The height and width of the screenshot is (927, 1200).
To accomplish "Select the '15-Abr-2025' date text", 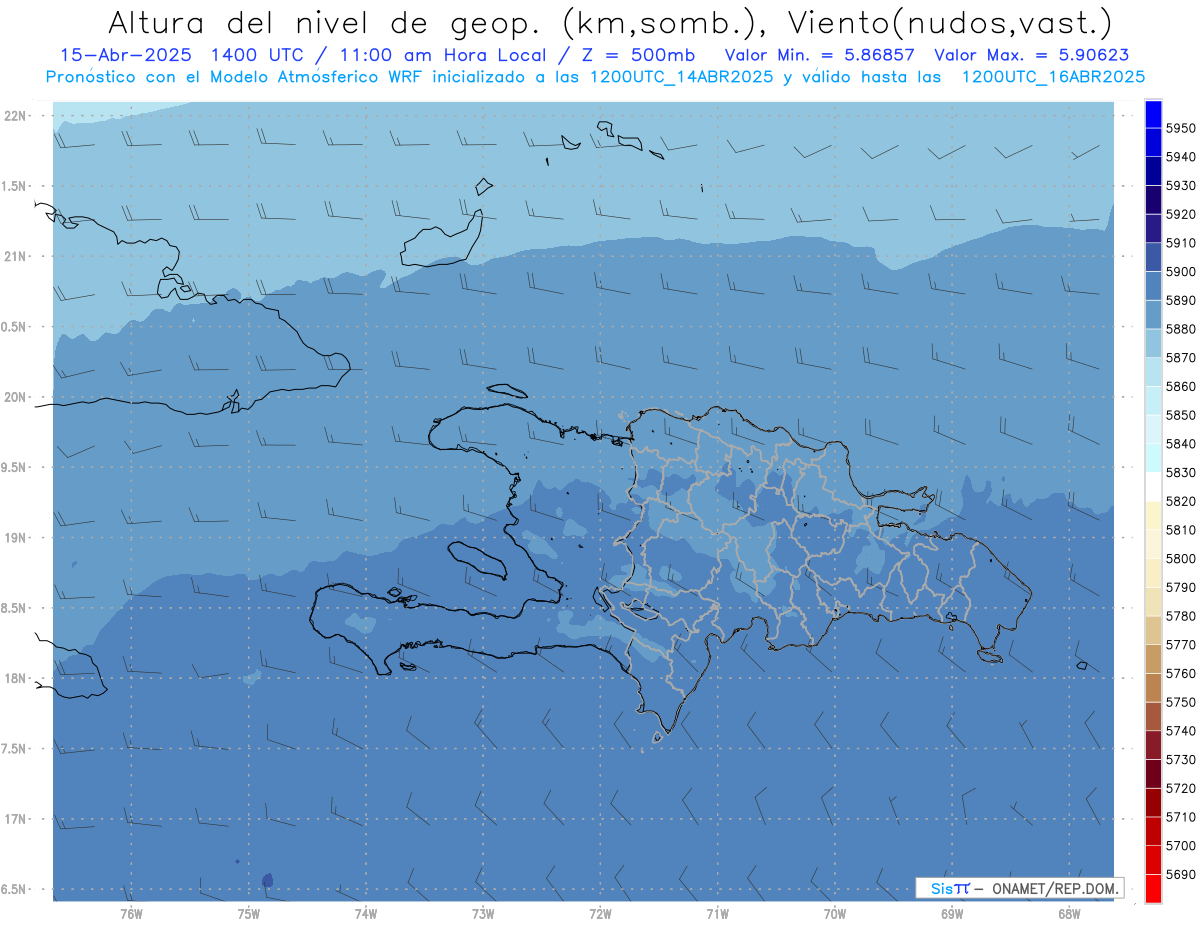I will [x=124, y=56].
